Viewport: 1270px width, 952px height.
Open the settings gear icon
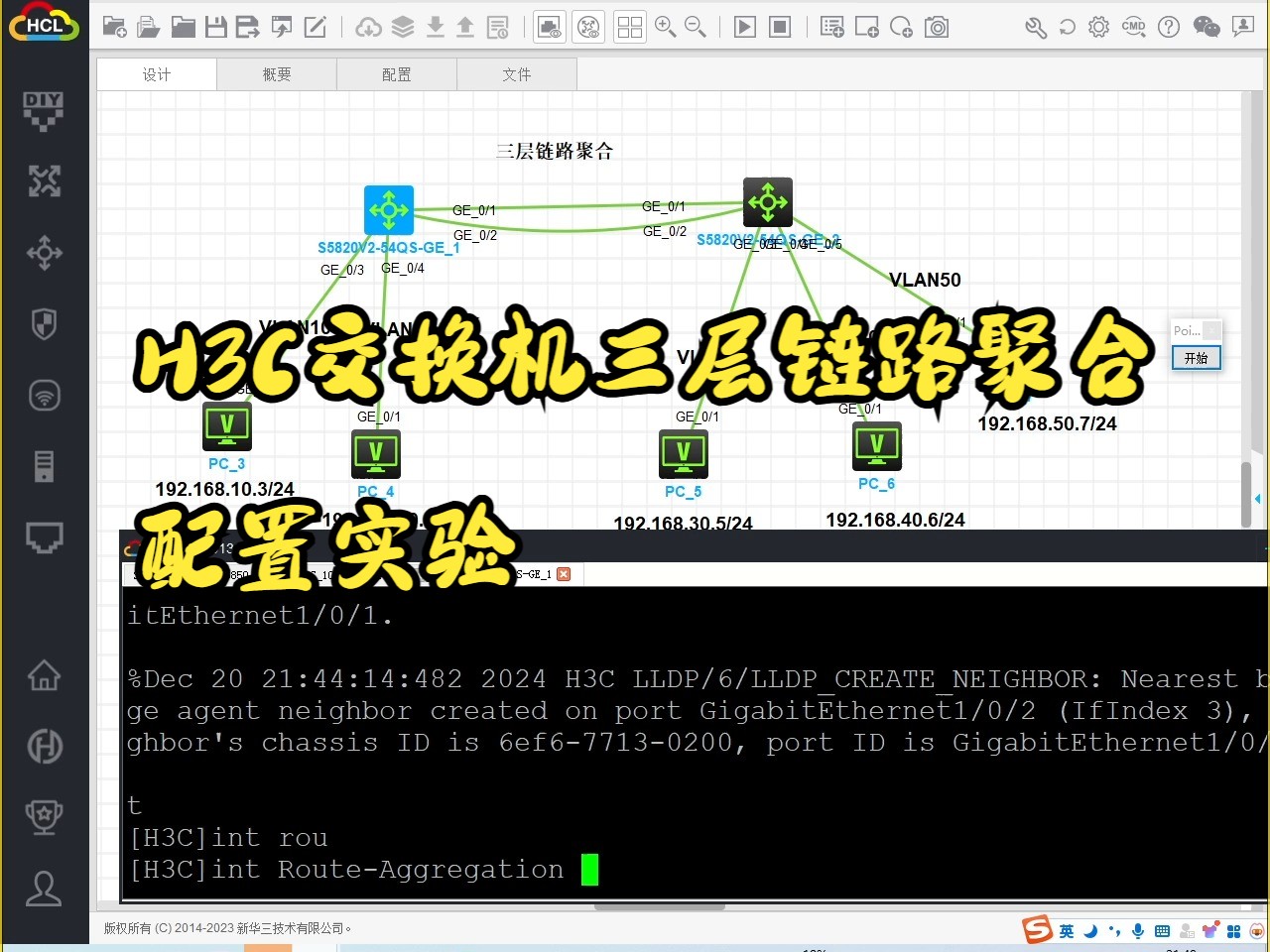[x=1098, y=27]
